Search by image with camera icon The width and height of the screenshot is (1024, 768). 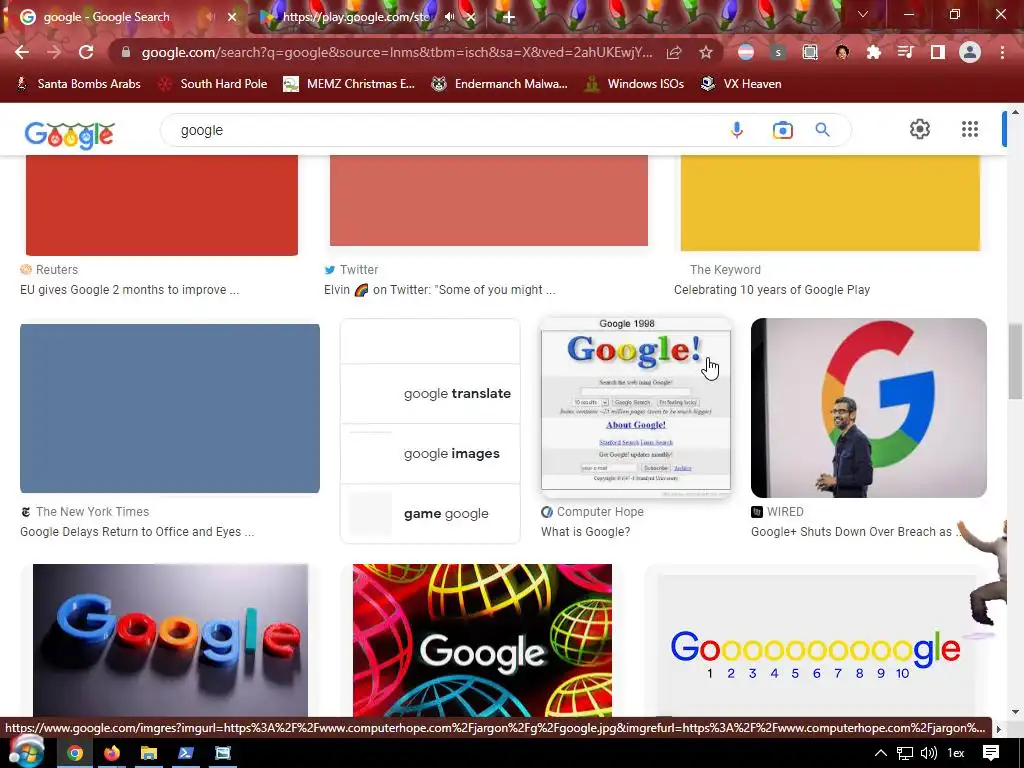[x=782, y=130]
